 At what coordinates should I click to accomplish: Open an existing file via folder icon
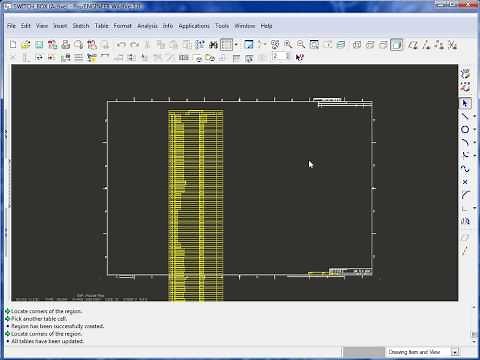(26, 44)
